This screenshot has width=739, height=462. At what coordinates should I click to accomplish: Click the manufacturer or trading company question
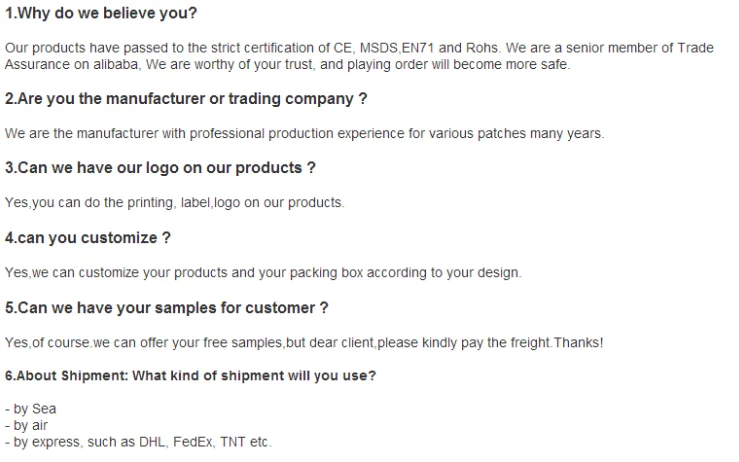(x=186, y=99)
